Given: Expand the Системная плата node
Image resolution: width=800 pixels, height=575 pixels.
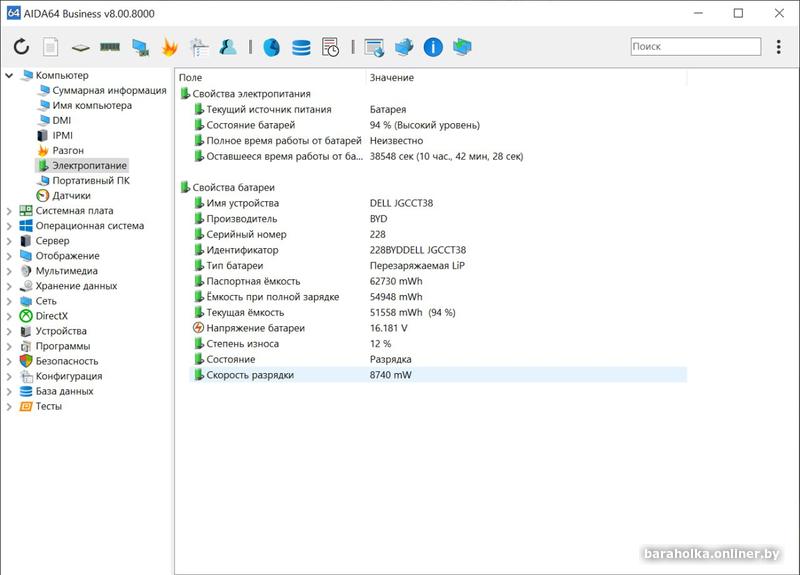Looking at the screenshot, I should (x=9, y=211).
